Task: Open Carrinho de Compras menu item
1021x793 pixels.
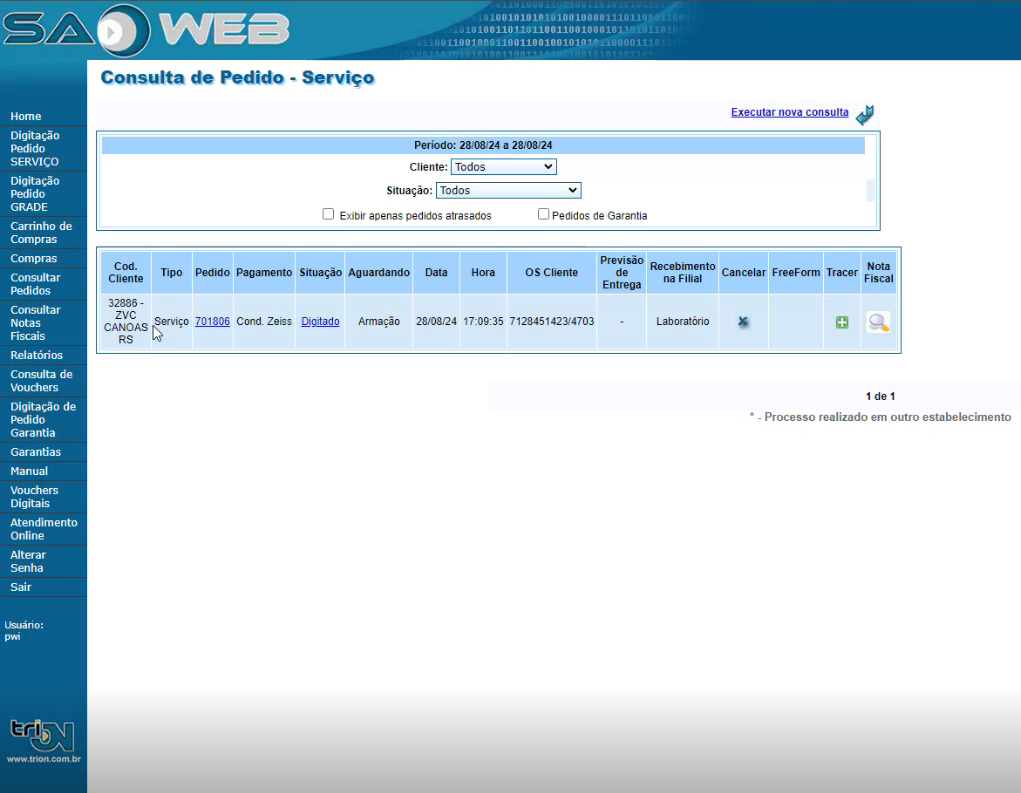Action: (x=41, y=233)
